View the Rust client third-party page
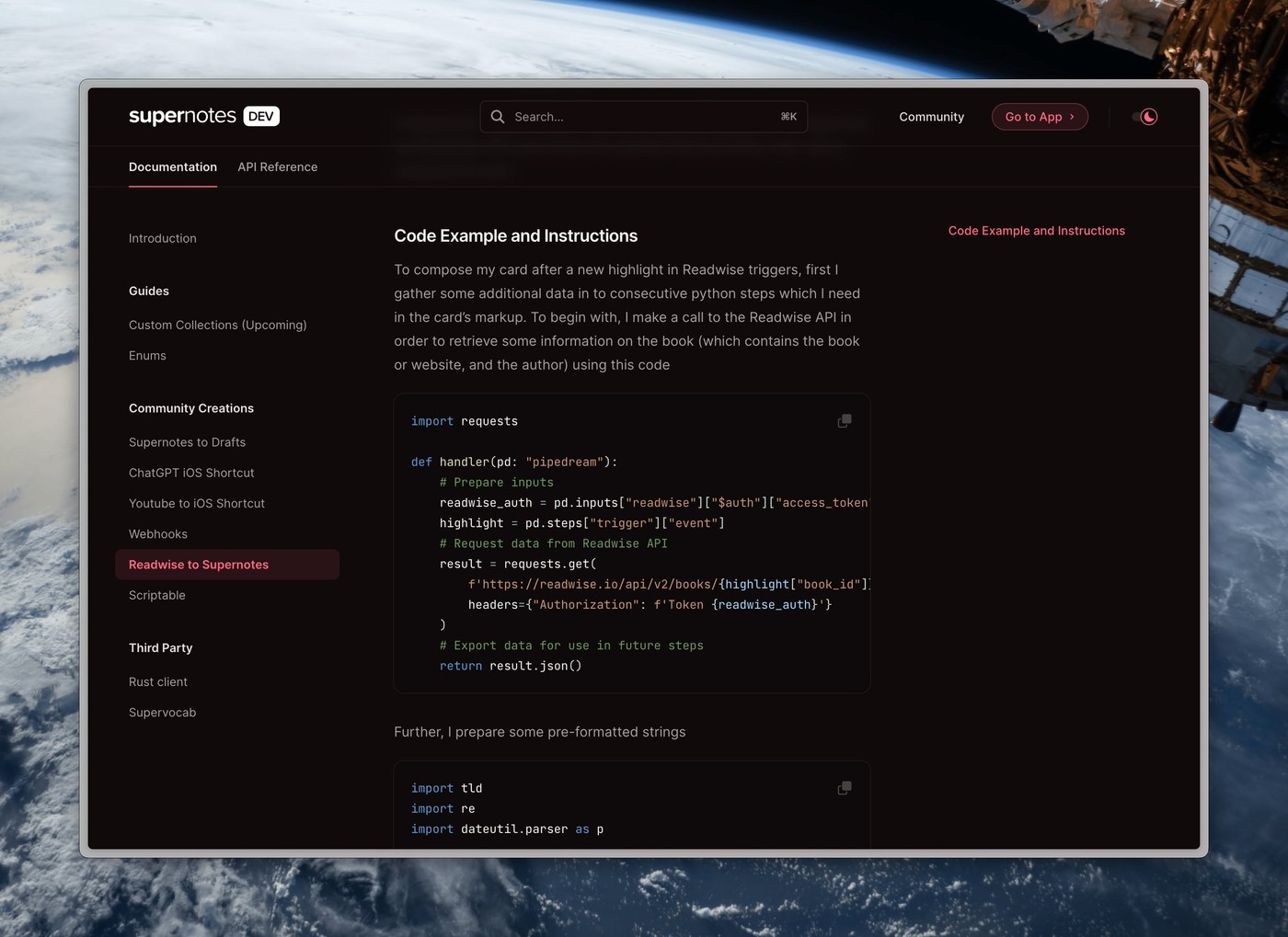 point(157,681)
